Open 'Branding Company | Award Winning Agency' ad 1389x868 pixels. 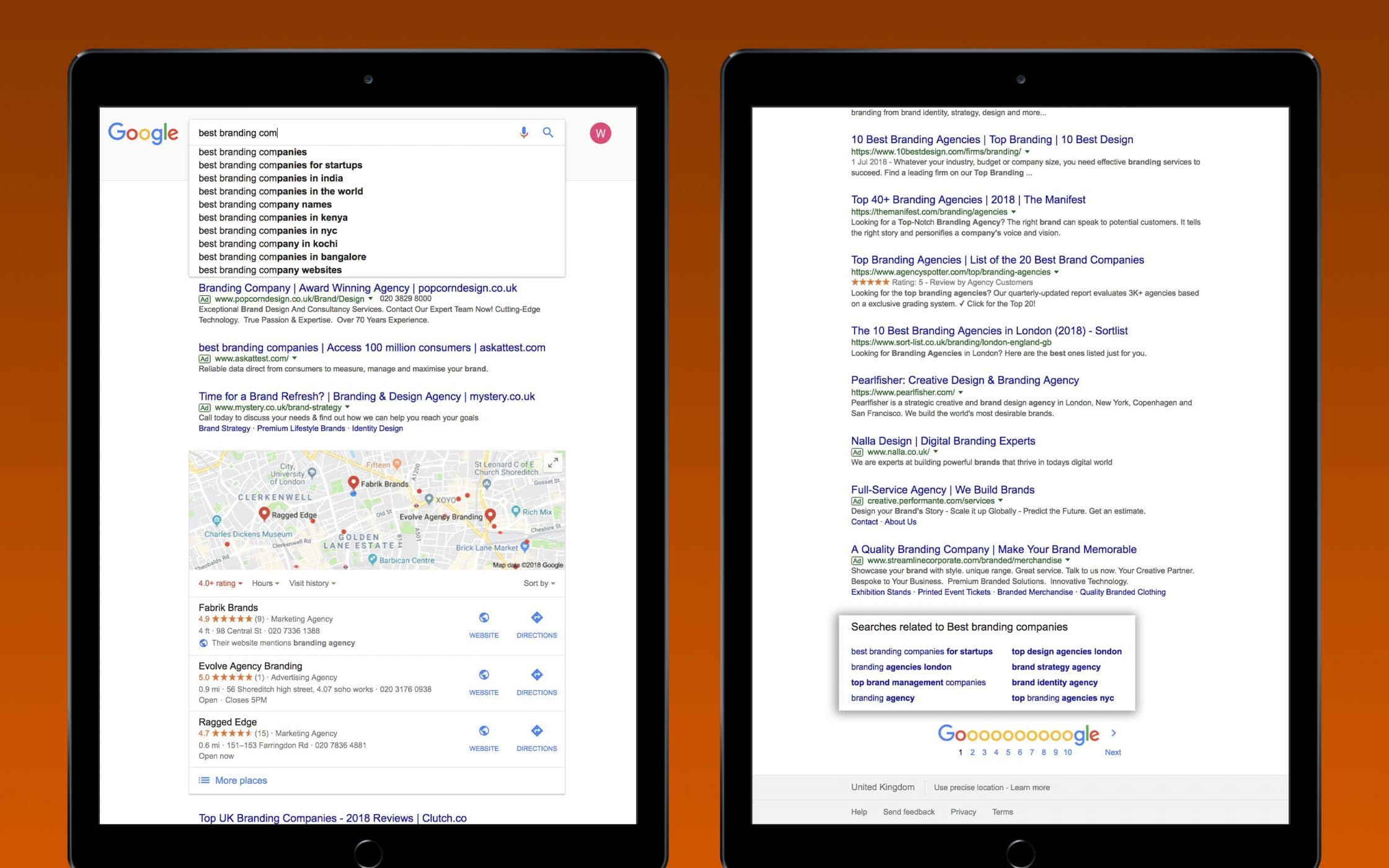click(x=357, y=288)
